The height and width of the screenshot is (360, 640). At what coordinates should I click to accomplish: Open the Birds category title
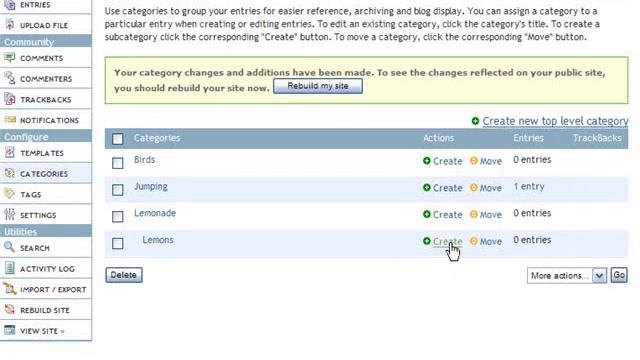(144, 160)
